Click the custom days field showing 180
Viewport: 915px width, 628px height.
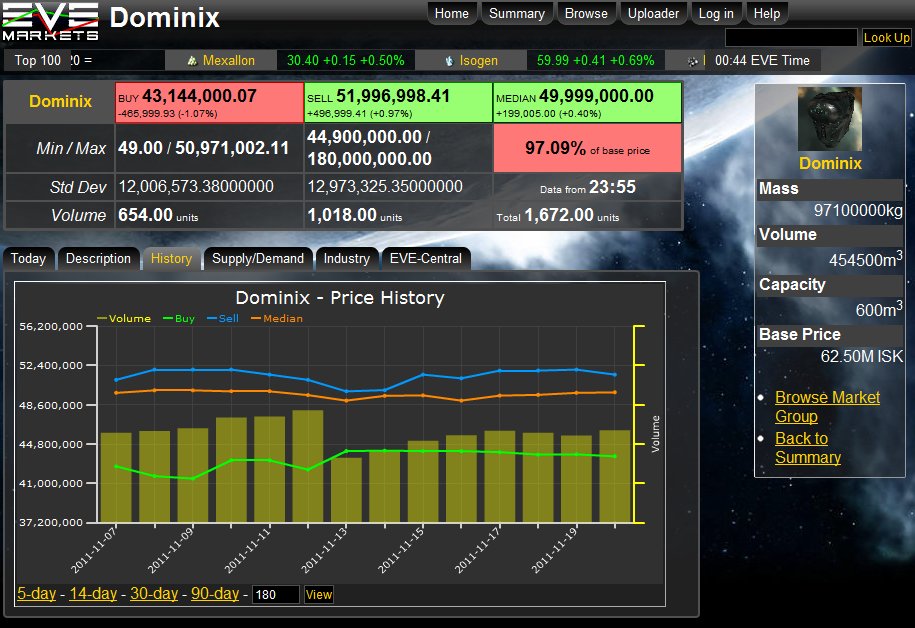coord(275,595)
